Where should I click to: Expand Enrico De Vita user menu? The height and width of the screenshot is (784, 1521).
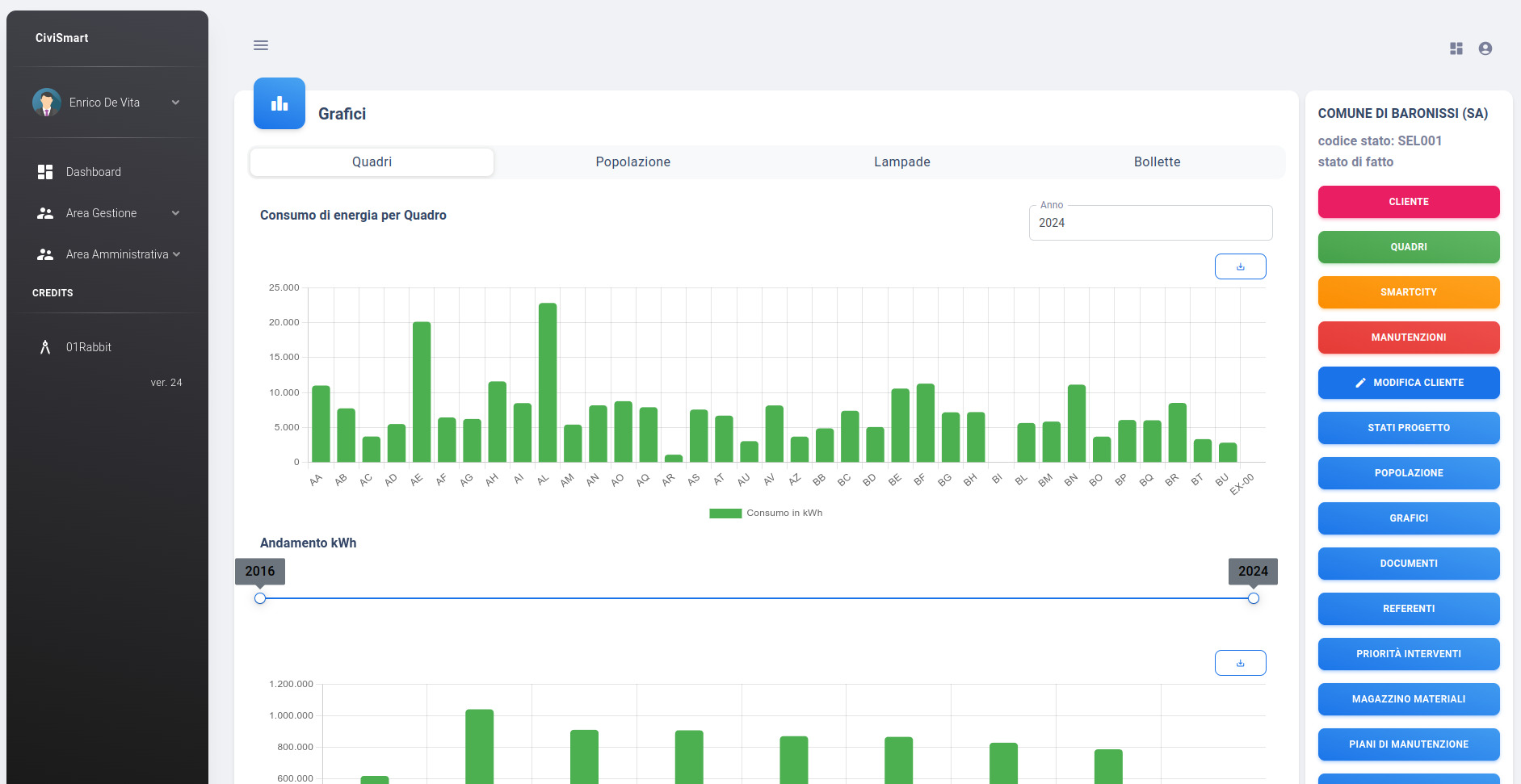[x=175, y=103]
